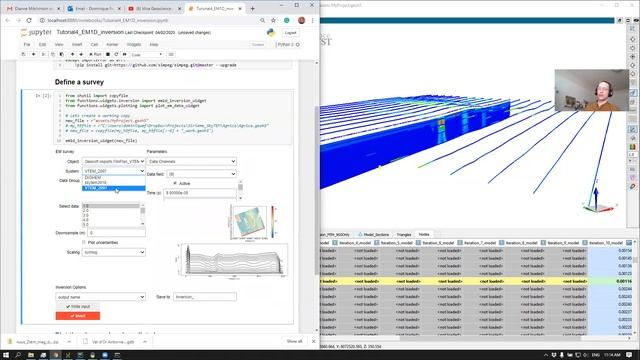Click the Save to text field

204,297
